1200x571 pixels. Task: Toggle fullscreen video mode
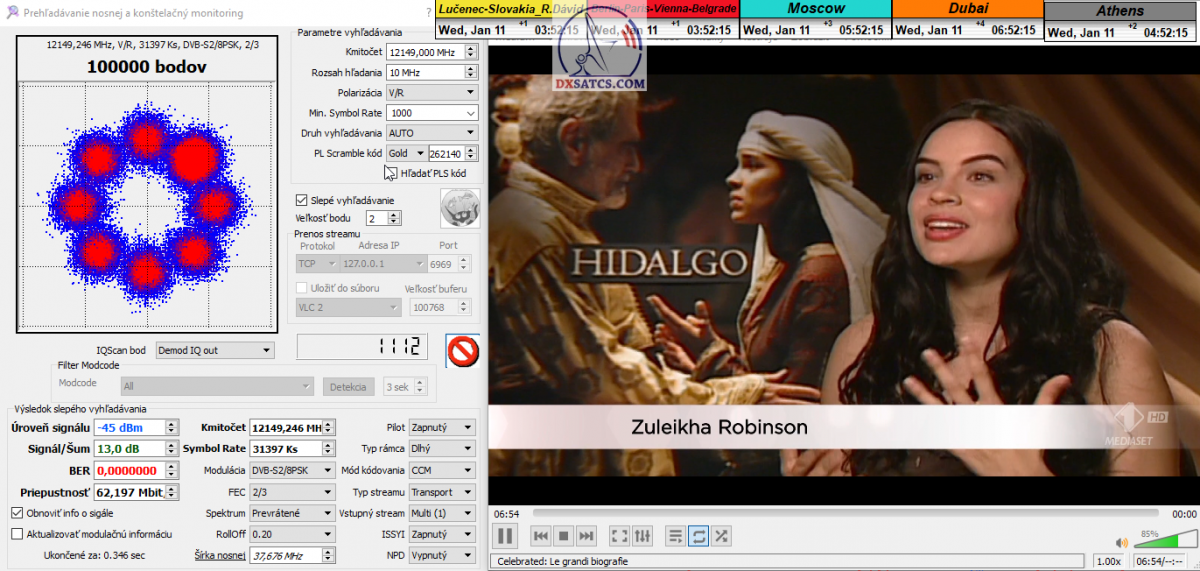619,536
